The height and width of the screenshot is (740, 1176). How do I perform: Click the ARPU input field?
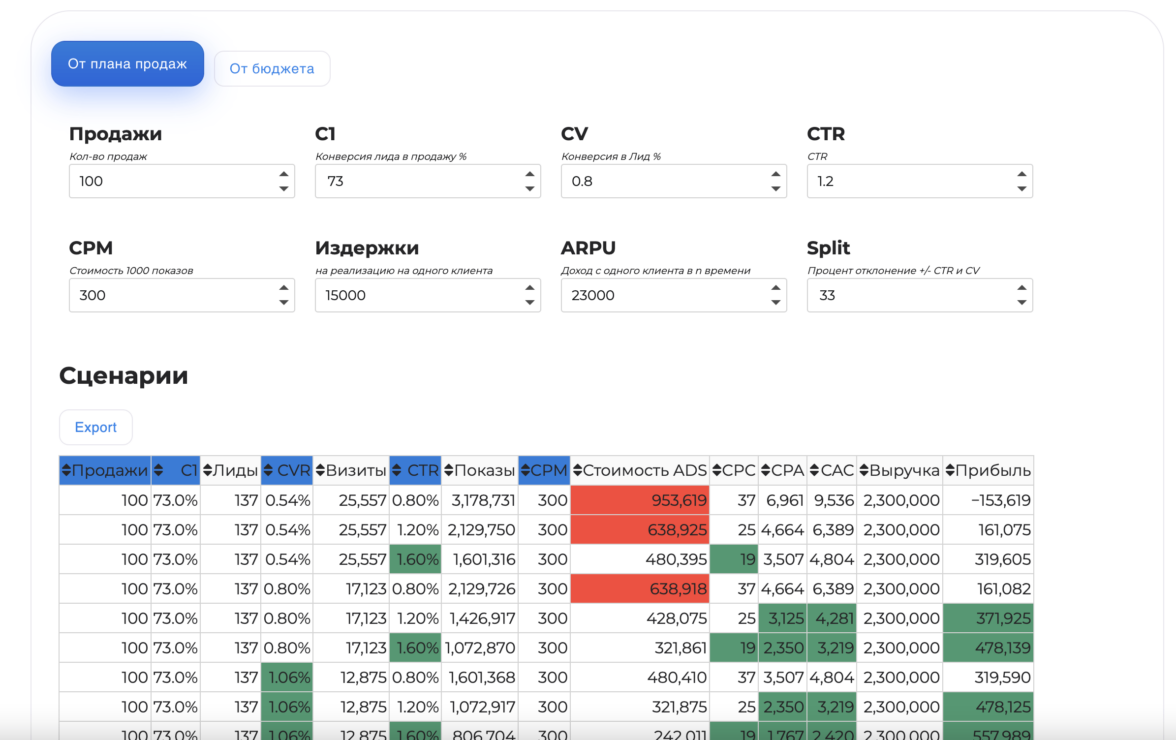click(x=661, y=295)
